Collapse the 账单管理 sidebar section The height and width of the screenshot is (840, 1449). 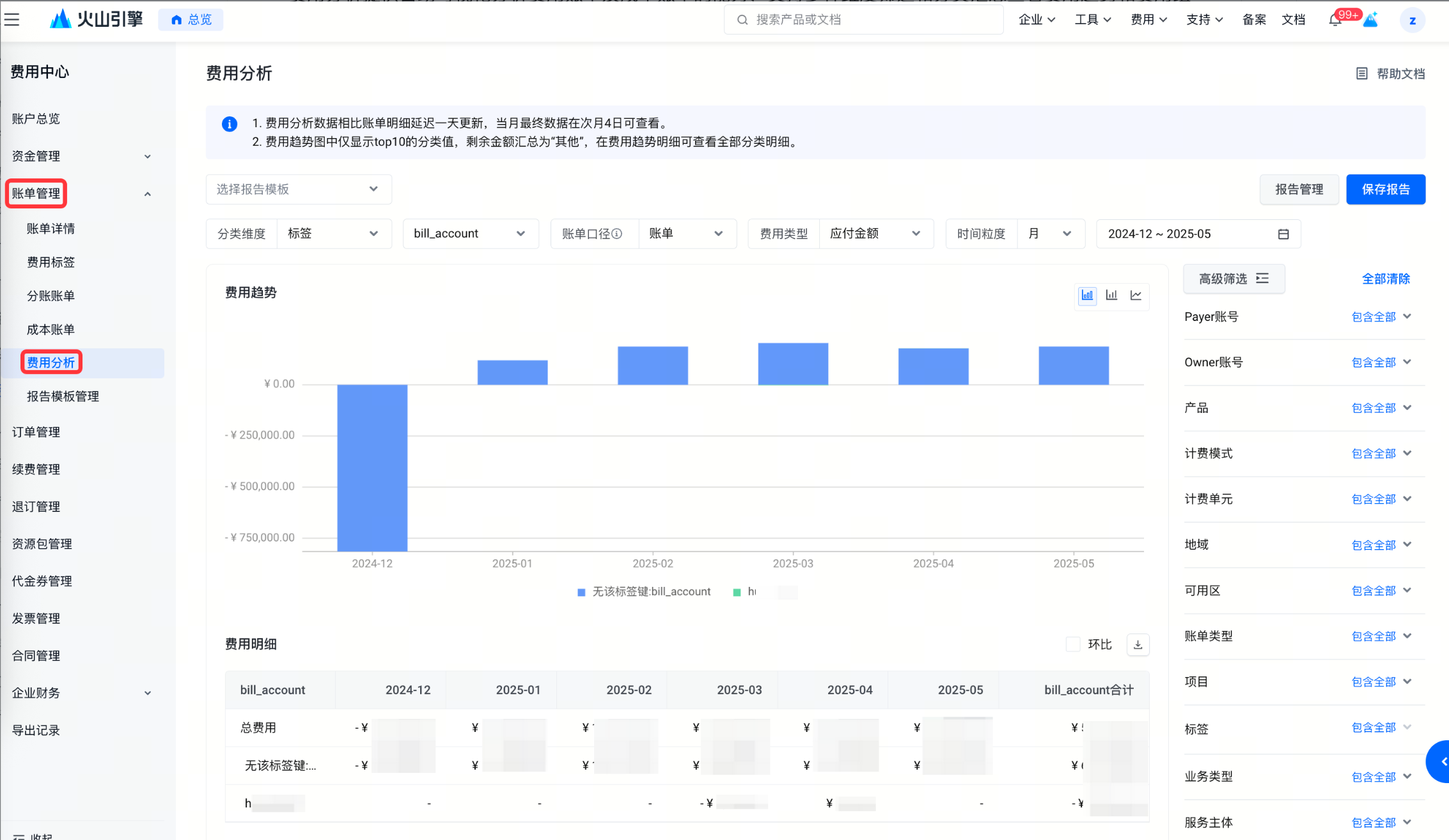[x=147, y=194]
